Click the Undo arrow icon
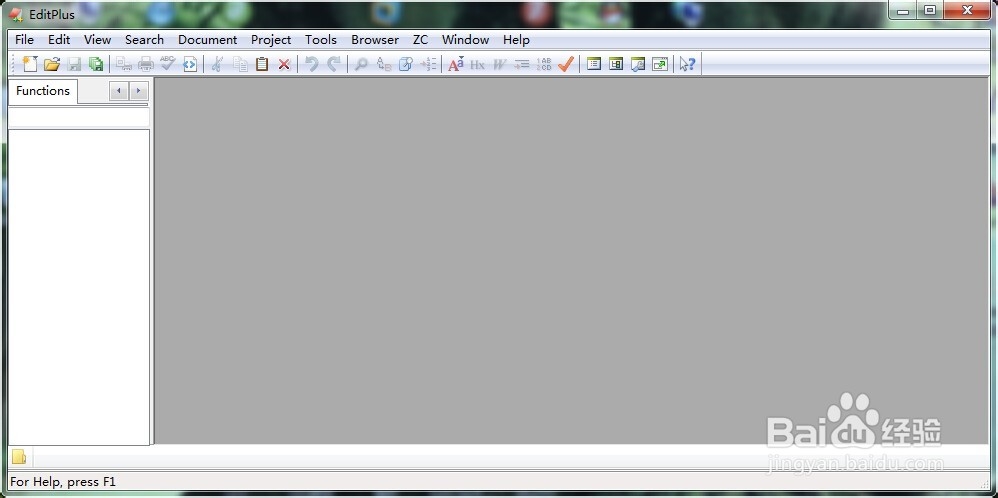This screenshot has height=498, width=998. point(311,64)
